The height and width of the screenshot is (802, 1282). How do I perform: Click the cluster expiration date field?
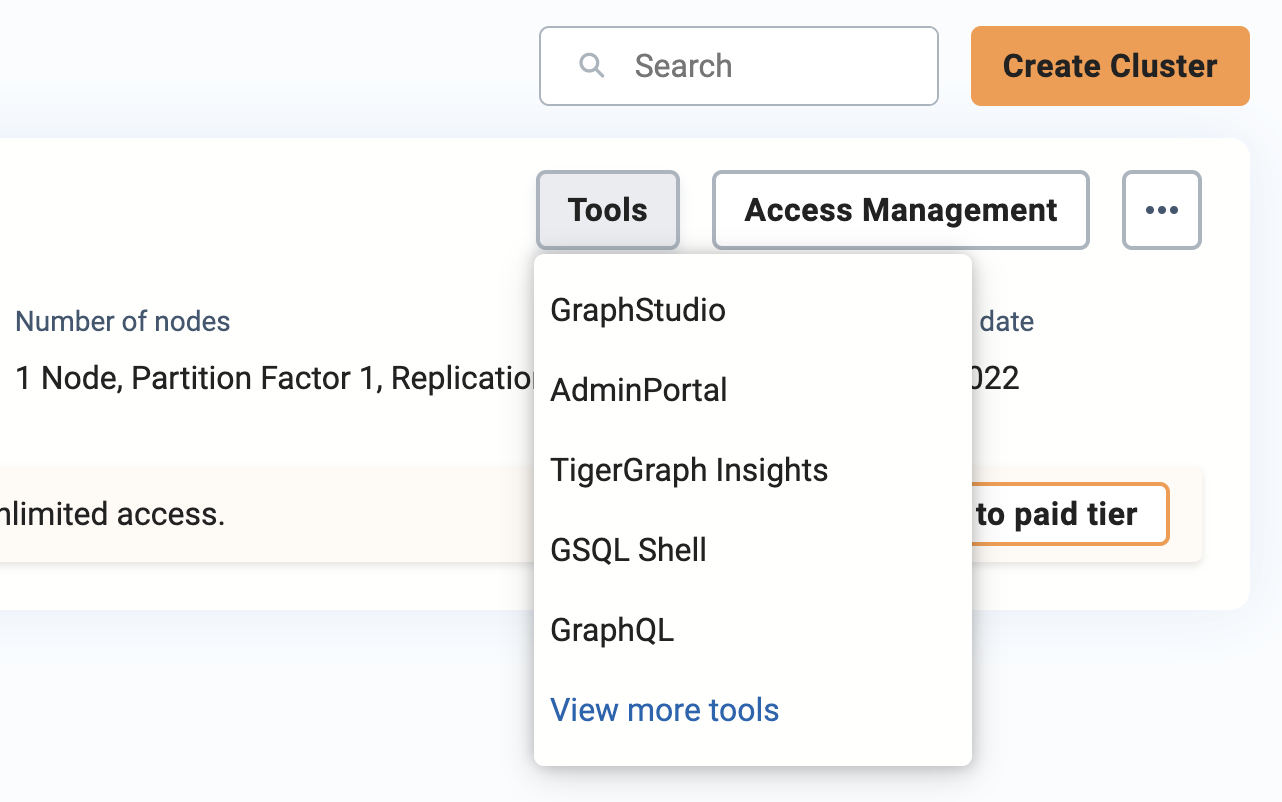click(1006, 321)
